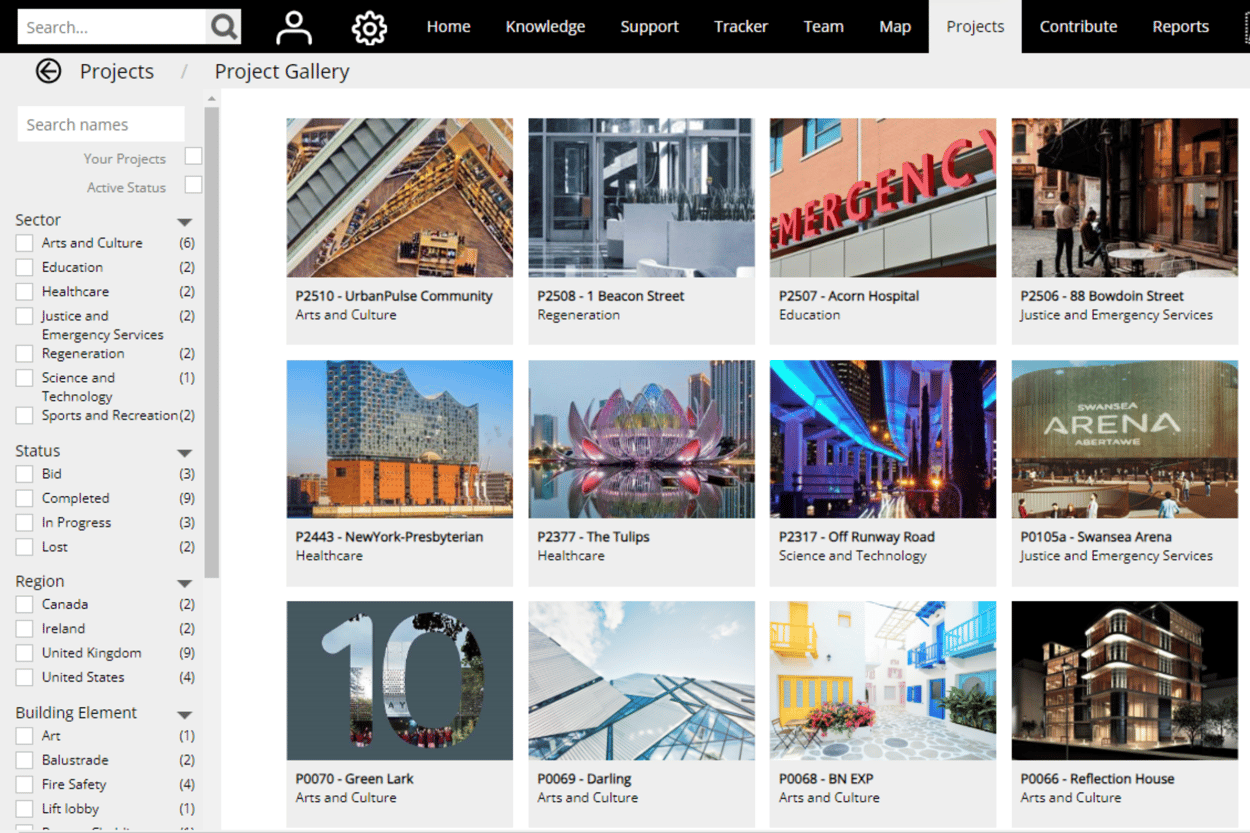Image resolution: width=1250 pixels, height=833 pixels.
Task: Collapse the Building Element filter section
Action: (x=184, y=715)
